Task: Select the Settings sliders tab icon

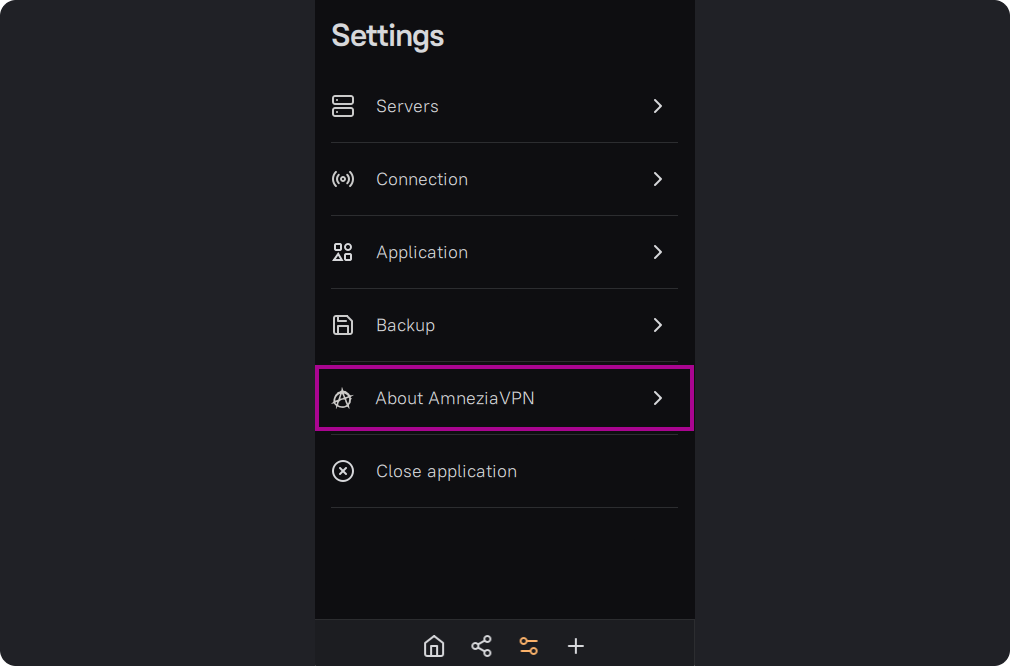Action: click(529, 646)
